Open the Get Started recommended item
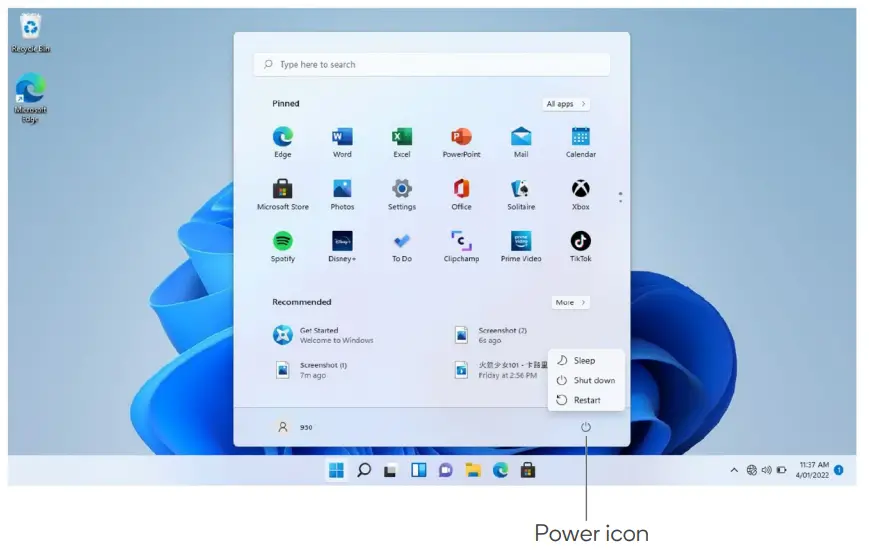Screen dimensions: 869x555 323,335
